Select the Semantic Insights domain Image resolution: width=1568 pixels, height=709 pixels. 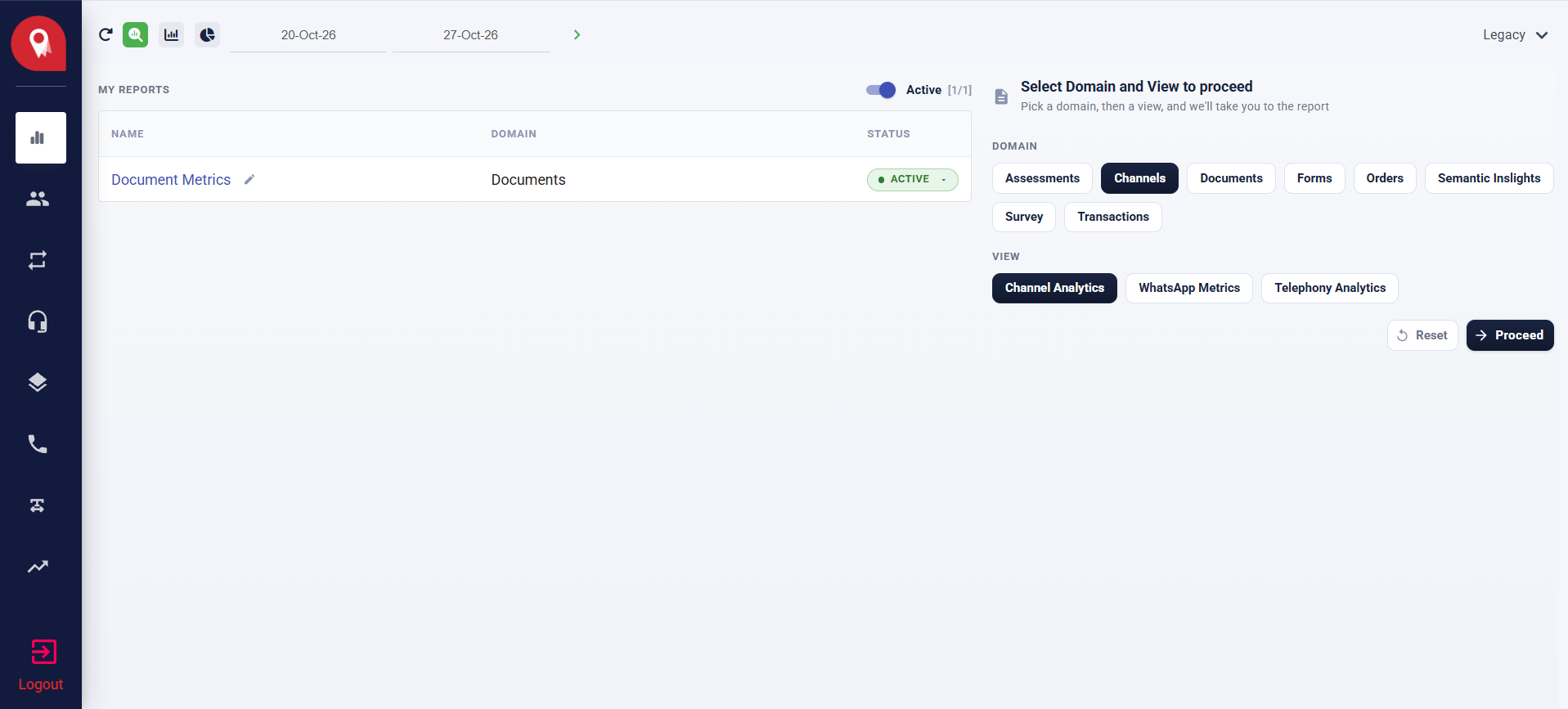[1489, 178]
